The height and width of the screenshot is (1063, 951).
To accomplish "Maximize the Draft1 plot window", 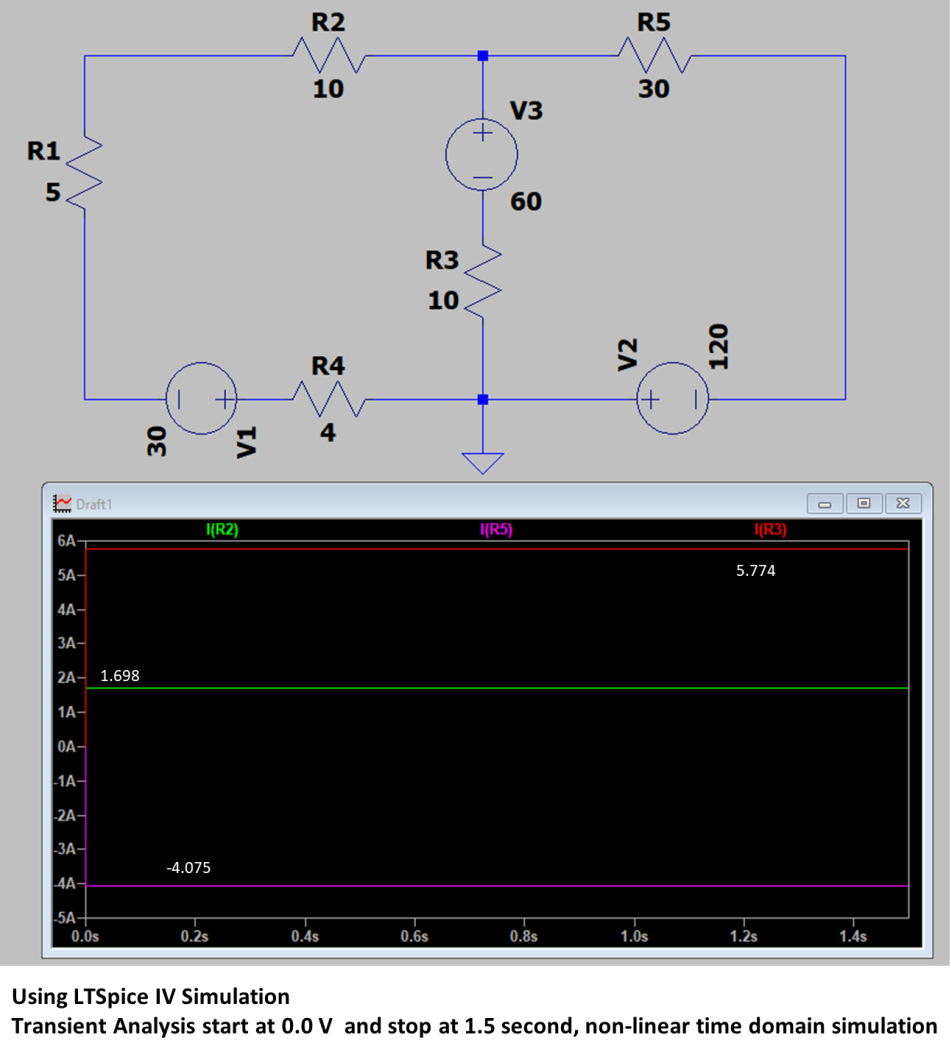I will [864, 503].
